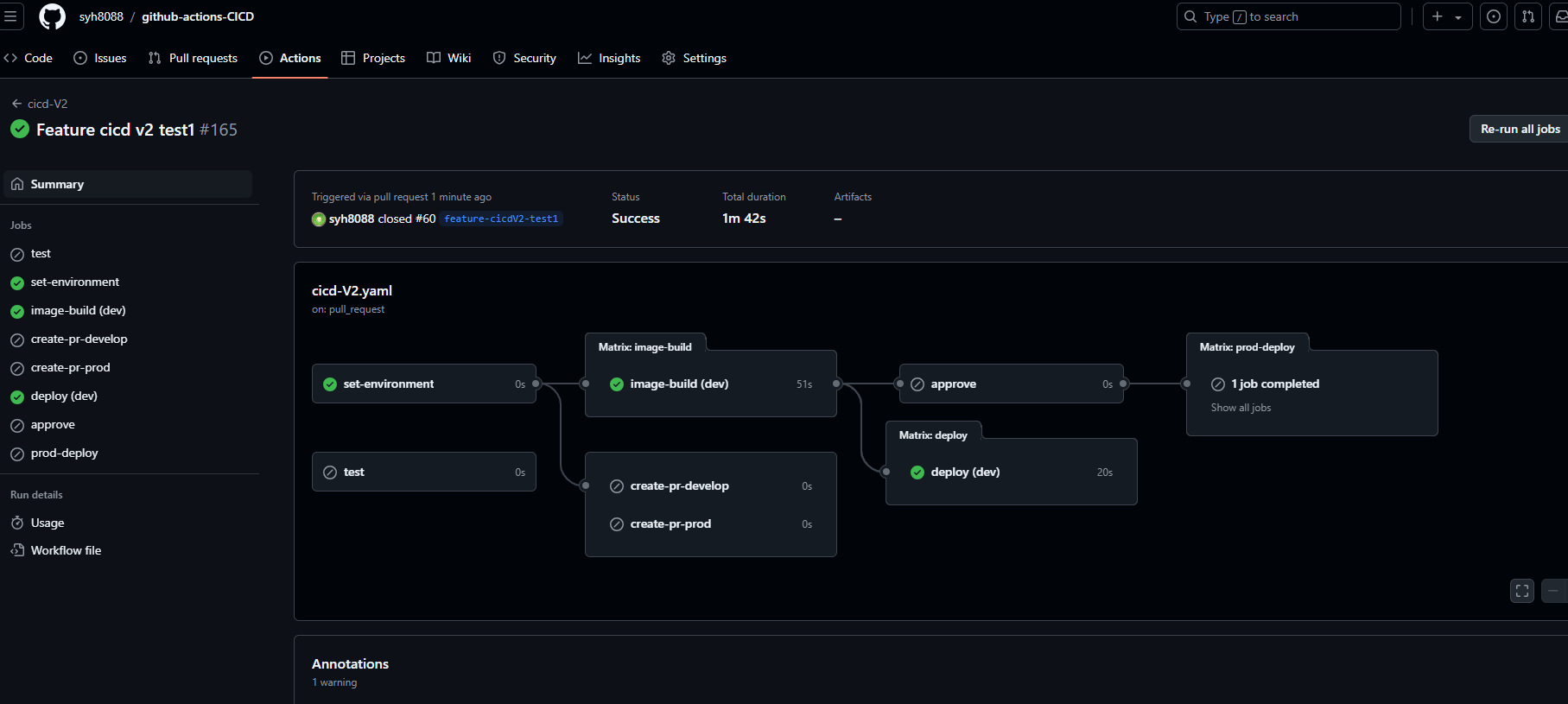1568x704 pixels.
Task: Click cicd-V2.yaml workflow file title
Action: click(x=352, y=290)
